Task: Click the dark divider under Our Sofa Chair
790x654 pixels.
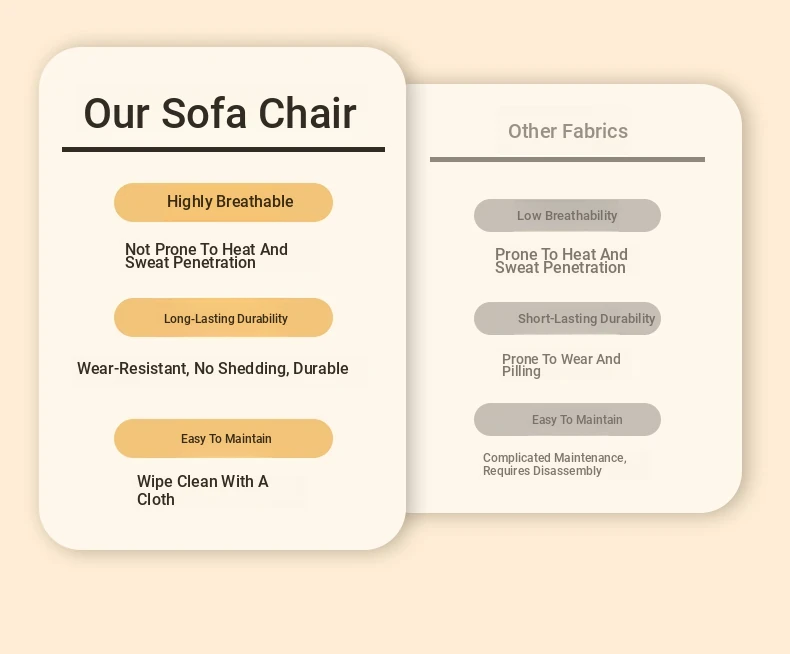Action: coord(223,150)
